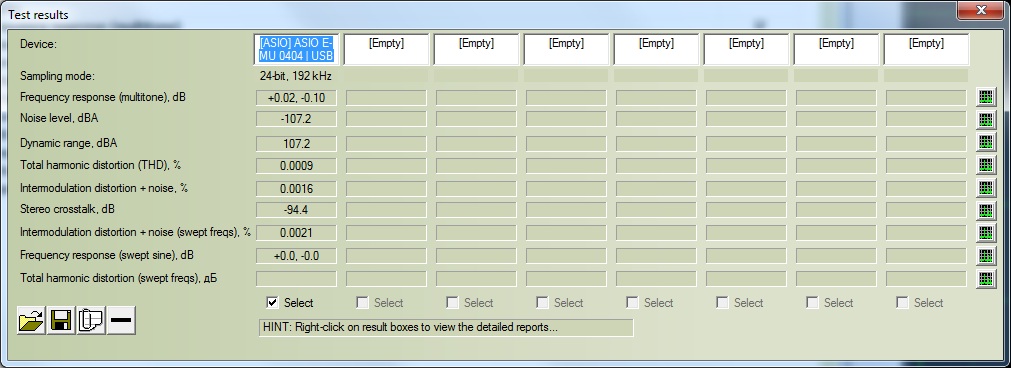Toggle Select checkbox under the second device slot
Screen dimensions: 1011x369
[362, 303]
